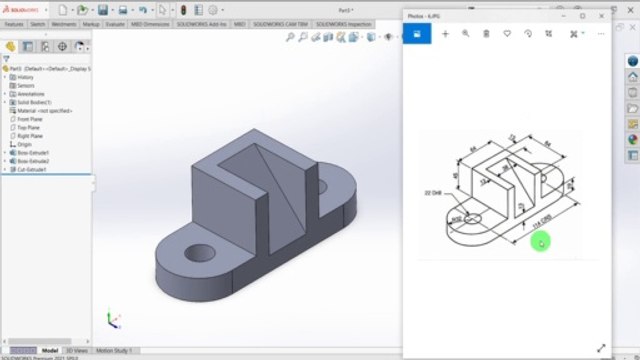Click the Display Style cube icon
640x360 pixels.
(x=371, y=37)
